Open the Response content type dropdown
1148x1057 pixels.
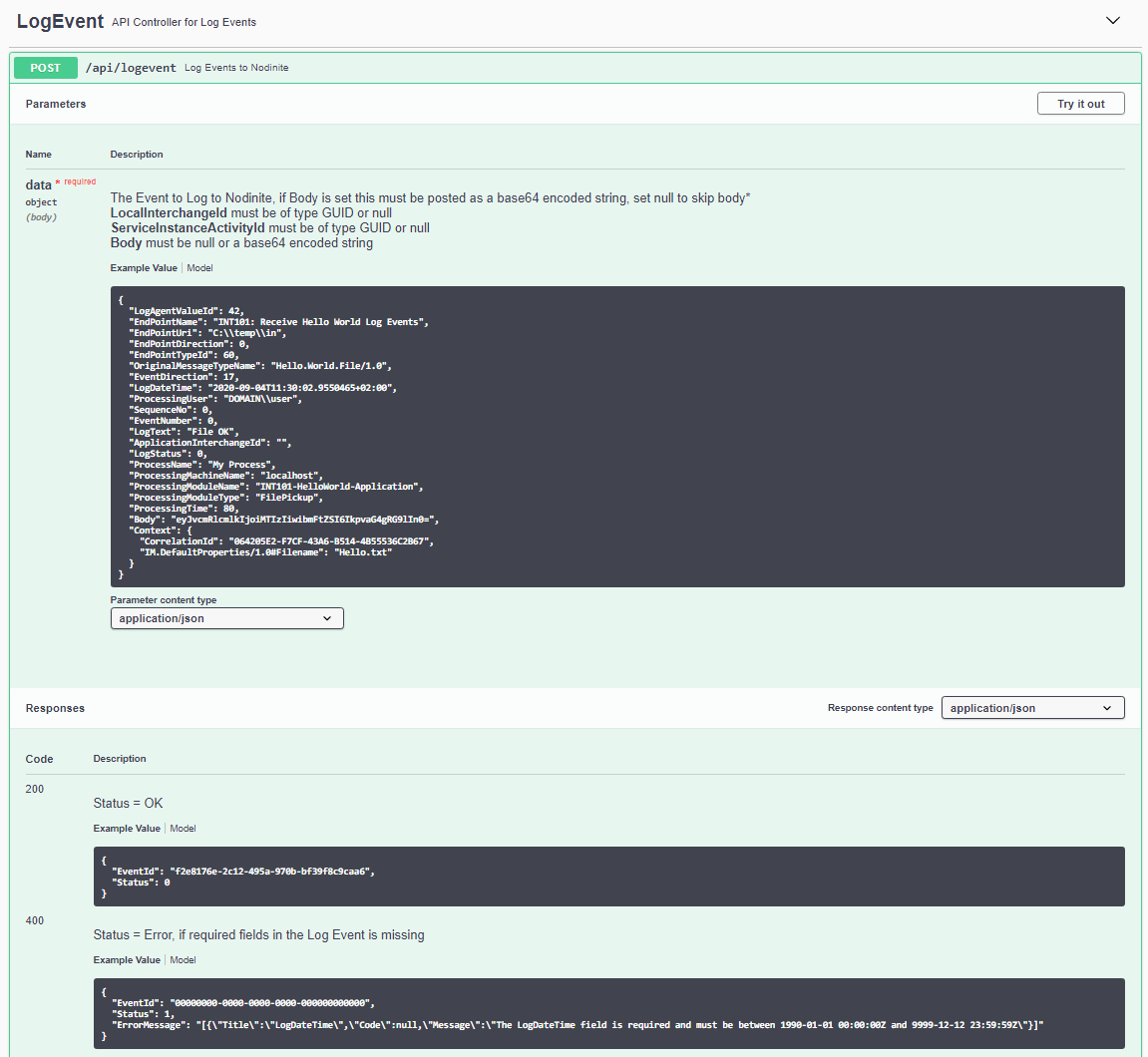point(1032,708)
